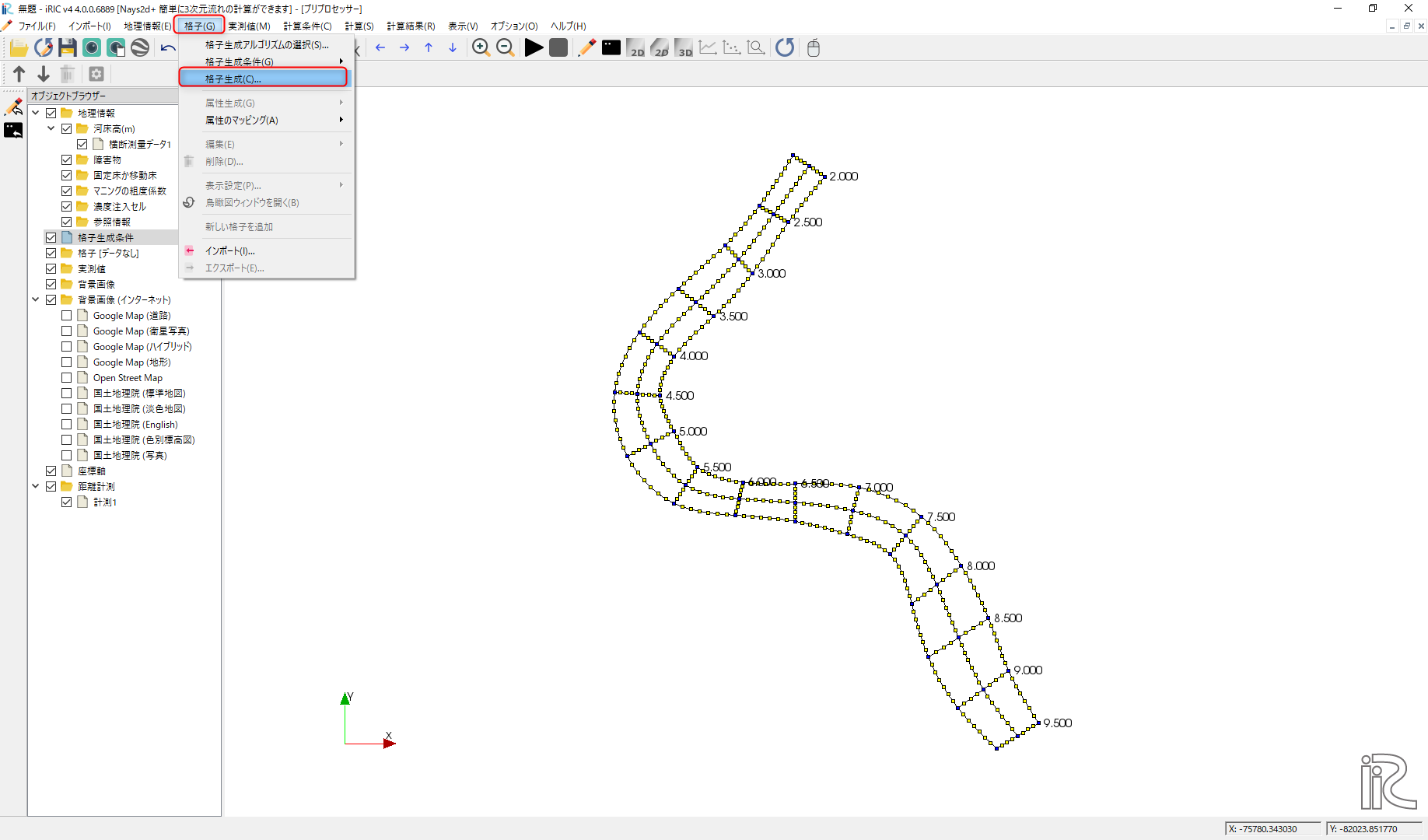Image resolution: width=1428 pixels, height=840 pixels.
Task: Choose 格子生成アルゴリズムの選択(S)... menu entry
Action: point(267,44)
